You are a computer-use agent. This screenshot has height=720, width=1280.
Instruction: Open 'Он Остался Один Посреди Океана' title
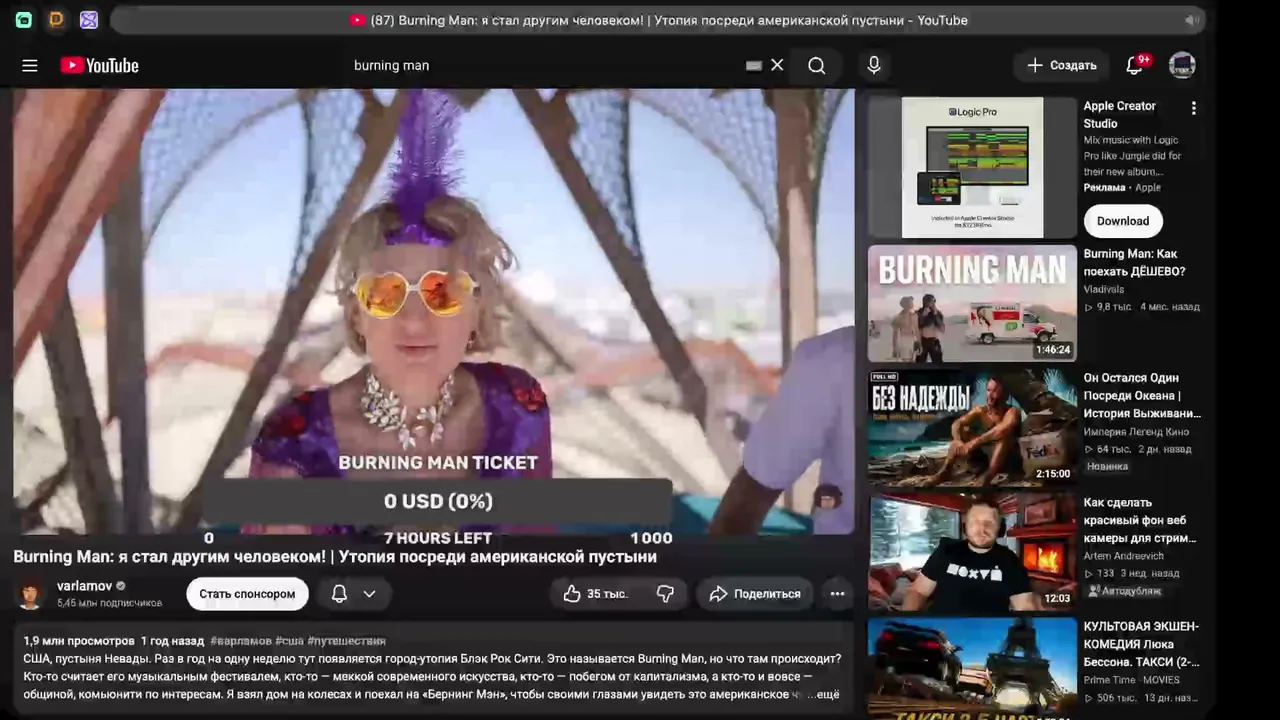(x=1142, y=396)
